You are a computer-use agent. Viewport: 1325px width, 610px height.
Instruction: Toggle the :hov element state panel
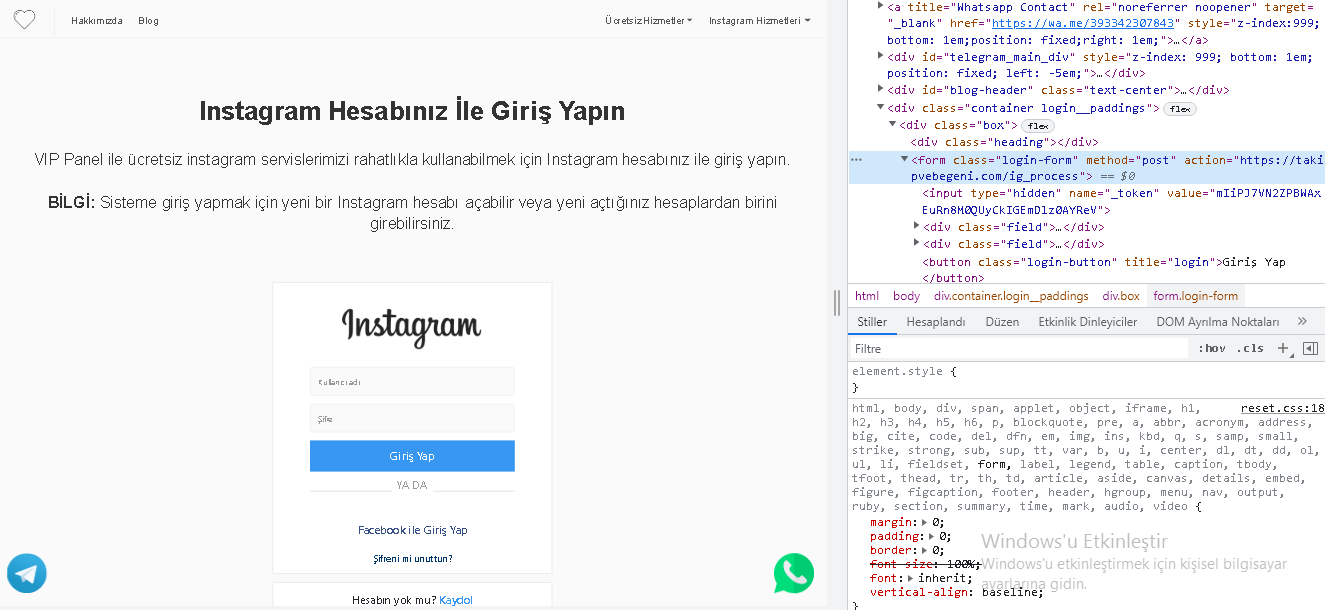pyautogui.click(x=1212, y=349)
